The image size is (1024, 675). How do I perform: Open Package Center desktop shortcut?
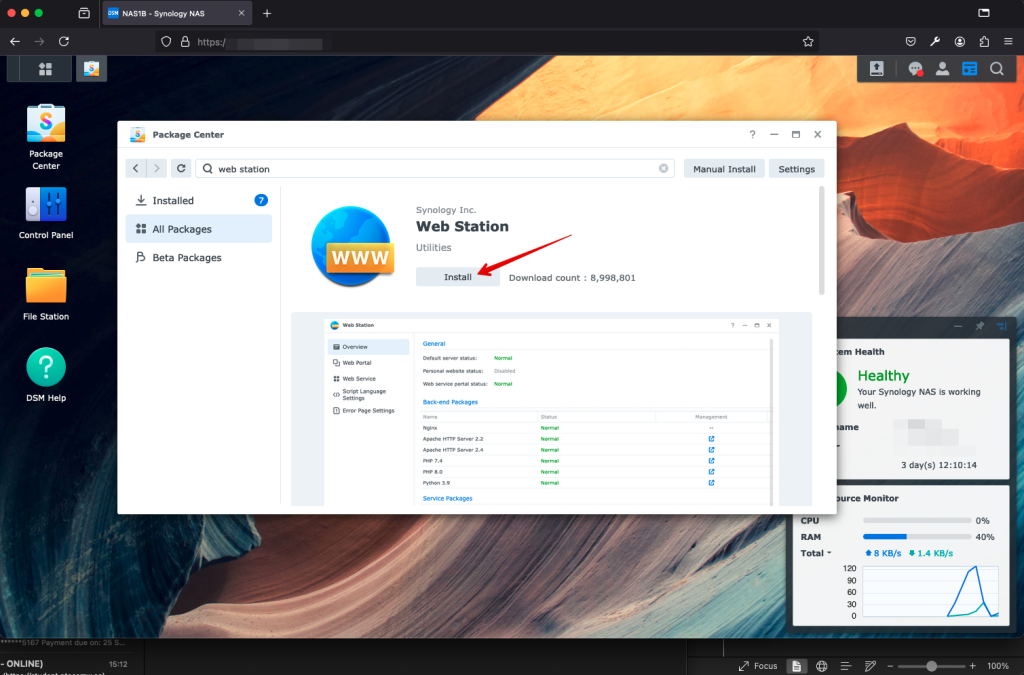[x=46, y=137]
